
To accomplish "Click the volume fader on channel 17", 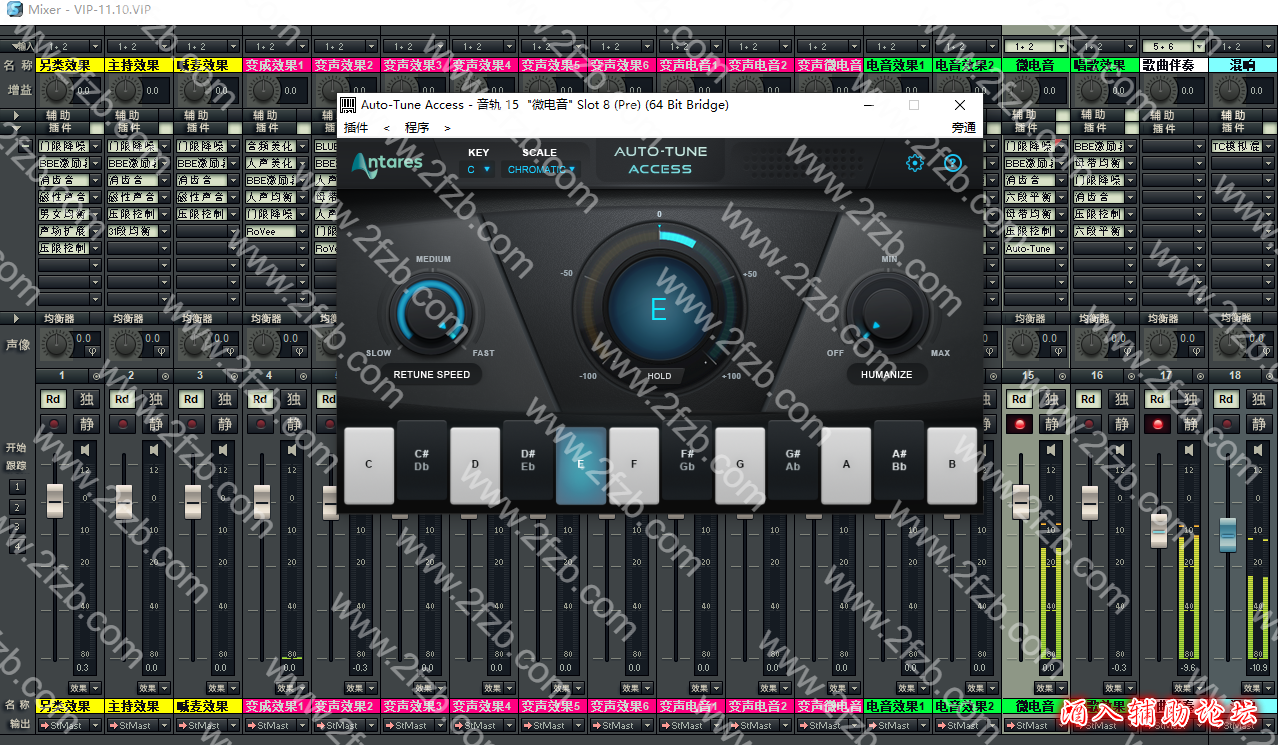I will [x=1159, y=529].
